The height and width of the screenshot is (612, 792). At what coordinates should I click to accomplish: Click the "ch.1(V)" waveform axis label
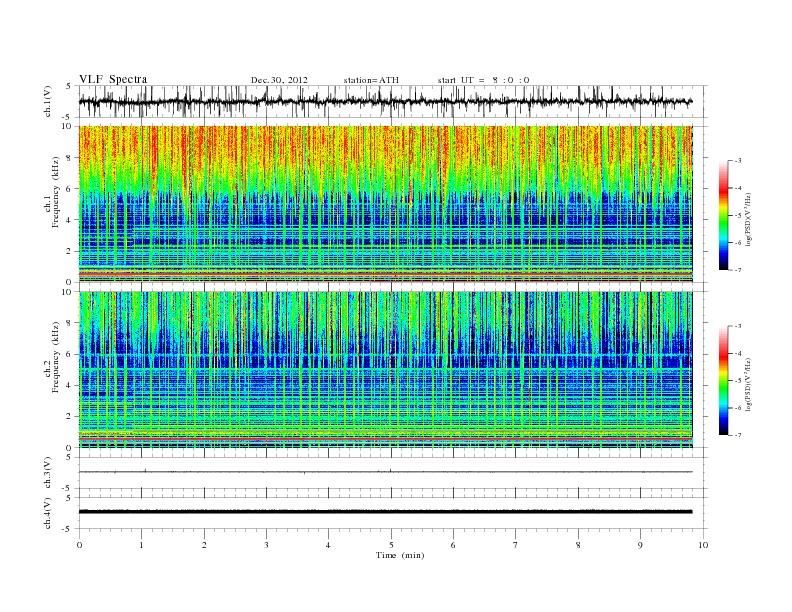tap(48, 101)
